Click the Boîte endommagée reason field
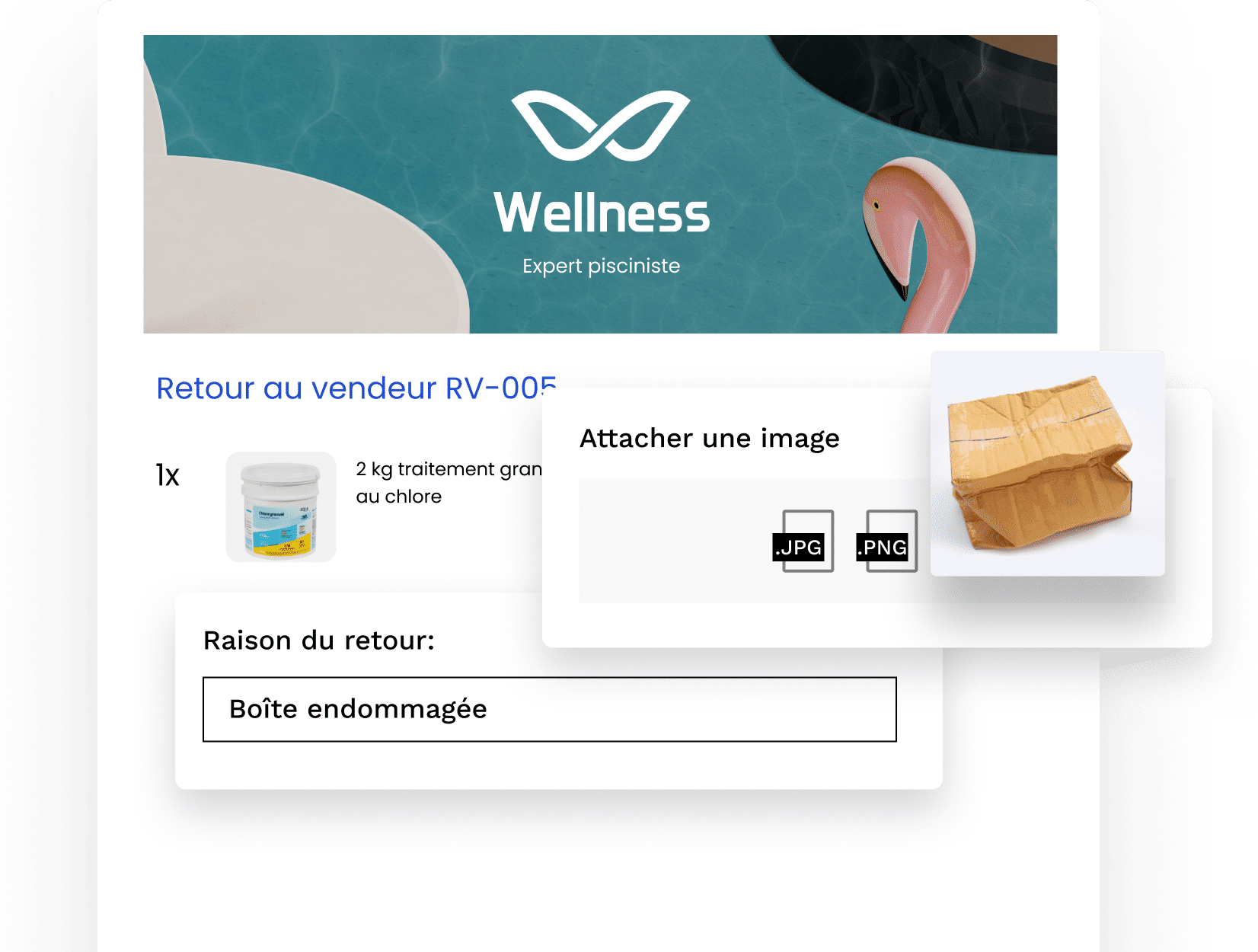The width and height of the screenshot is (1258, 952). tap(550, 709)
